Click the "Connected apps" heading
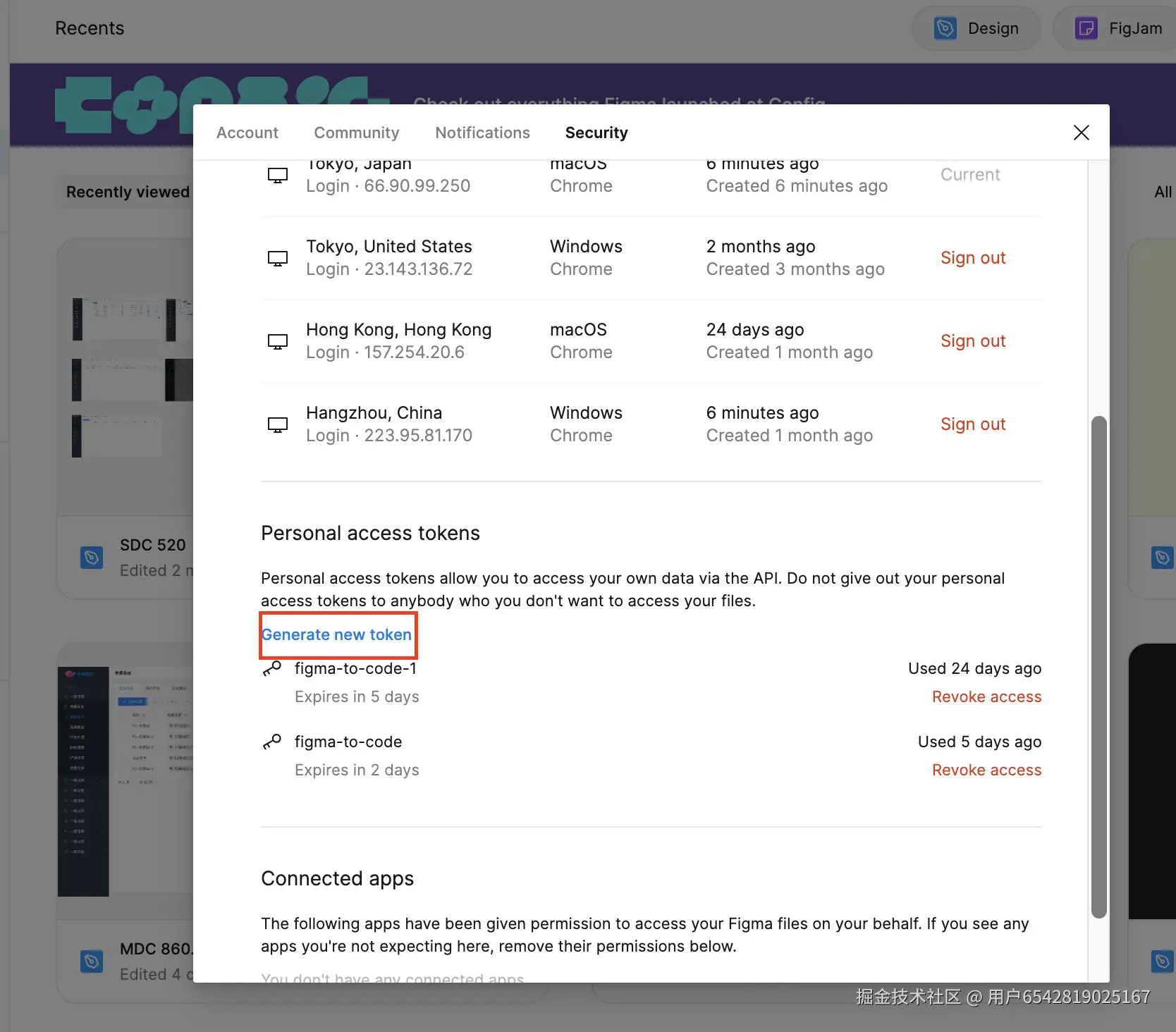This screenshot has height=1032, width=1176. coord(337,878)
